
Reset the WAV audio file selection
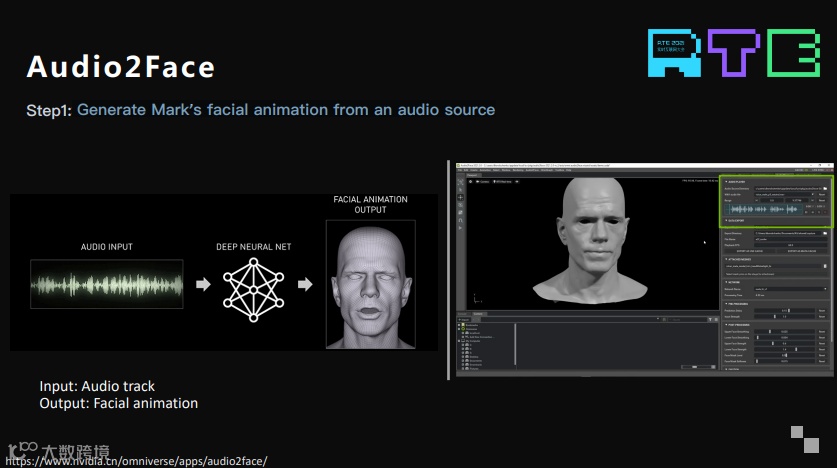(x=822, y=194)
